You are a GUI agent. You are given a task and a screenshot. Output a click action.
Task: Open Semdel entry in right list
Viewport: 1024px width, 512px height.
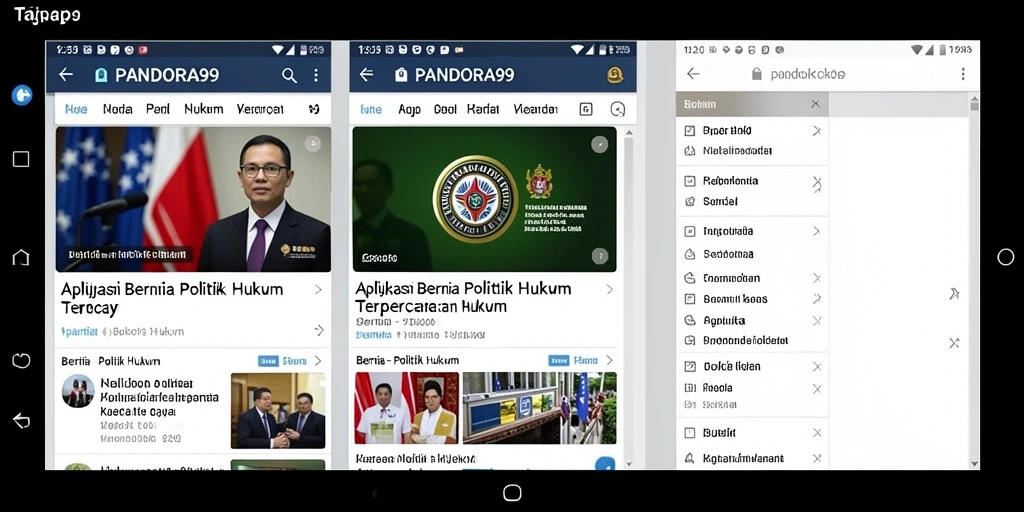(x=720, y=202)
